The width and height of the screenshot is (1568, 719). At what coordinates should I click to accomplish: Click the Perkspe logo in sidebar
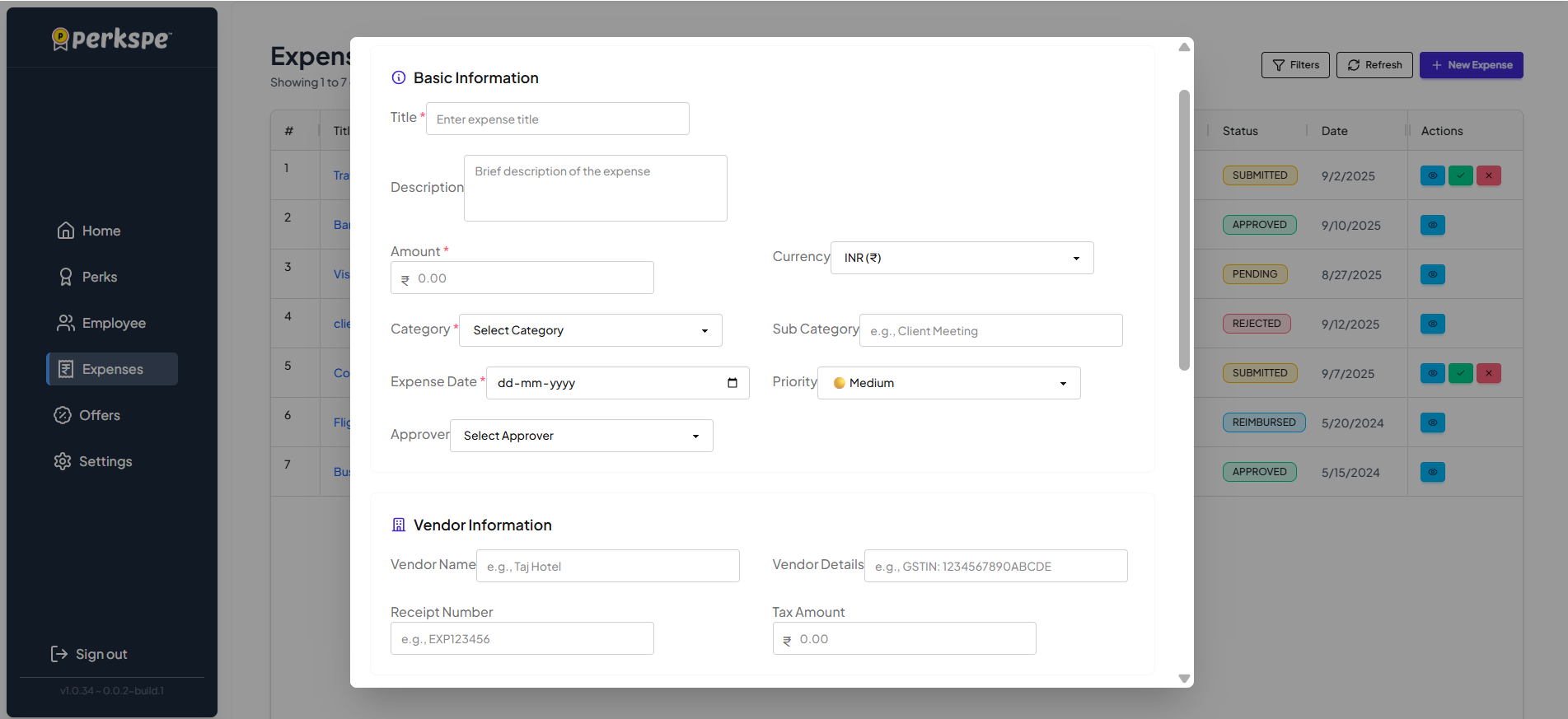coord(112,39)
